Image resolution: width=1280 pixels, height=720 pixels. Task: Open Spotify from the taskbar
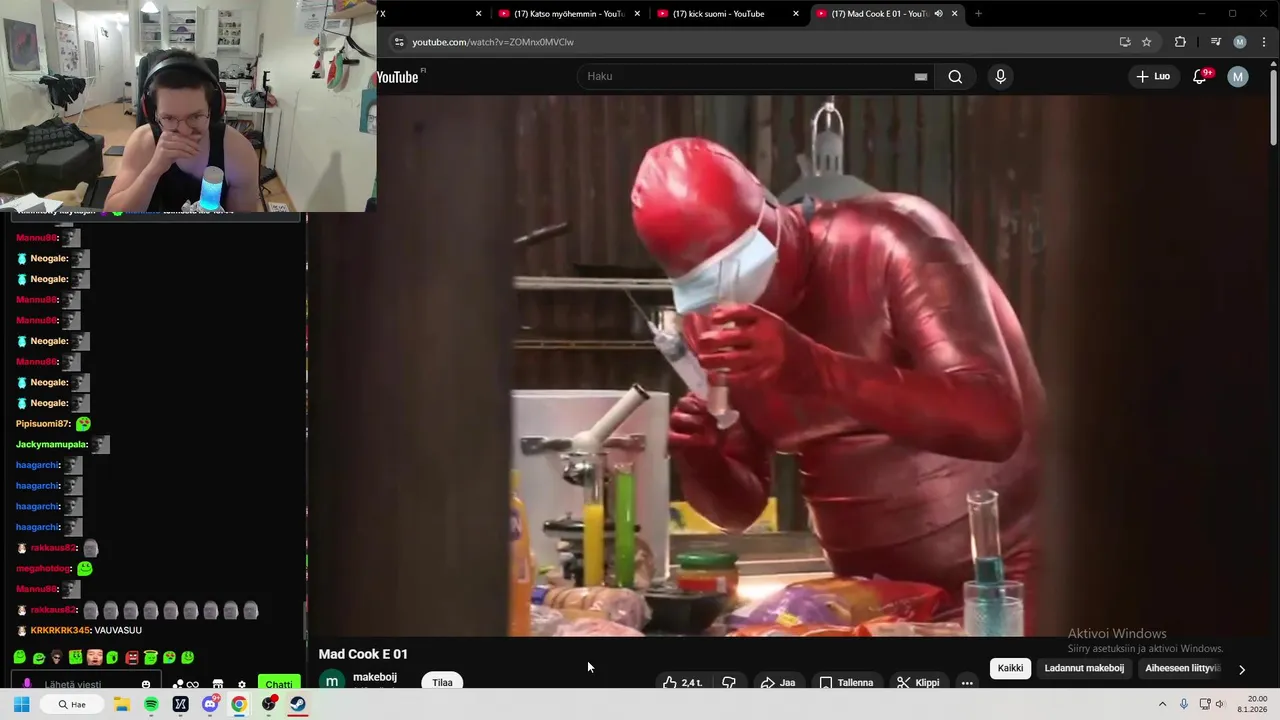(151, 704)
